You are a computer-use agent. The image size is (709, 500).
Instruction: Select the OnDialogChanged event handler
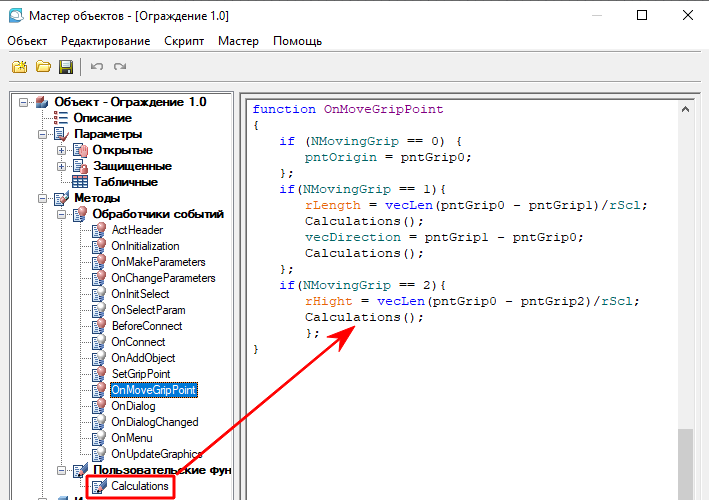point(155,422)
